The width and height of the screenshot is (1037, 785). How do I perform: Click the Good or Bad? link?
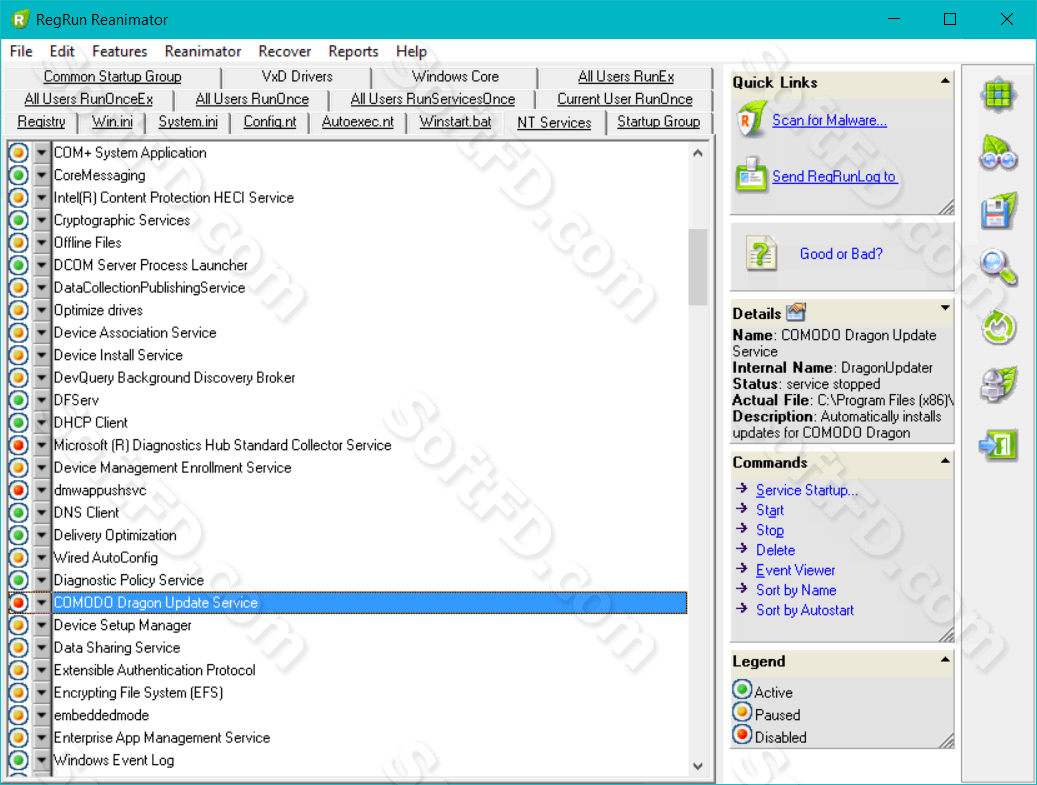(841, 254)
